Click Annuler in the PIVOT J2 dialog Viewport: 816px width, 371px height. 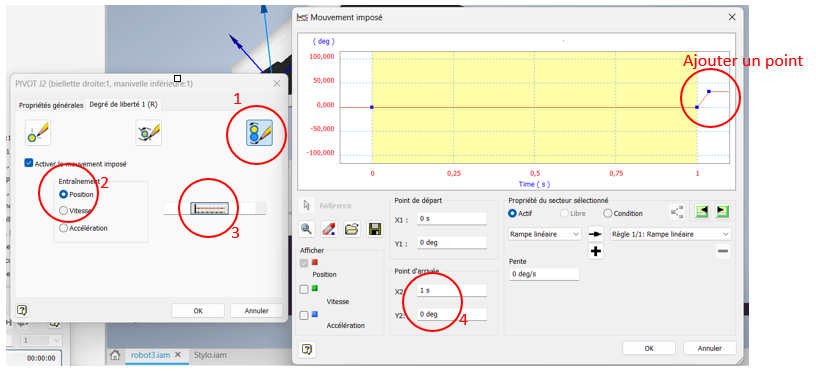pyautogui.click(x=257, y=311)
